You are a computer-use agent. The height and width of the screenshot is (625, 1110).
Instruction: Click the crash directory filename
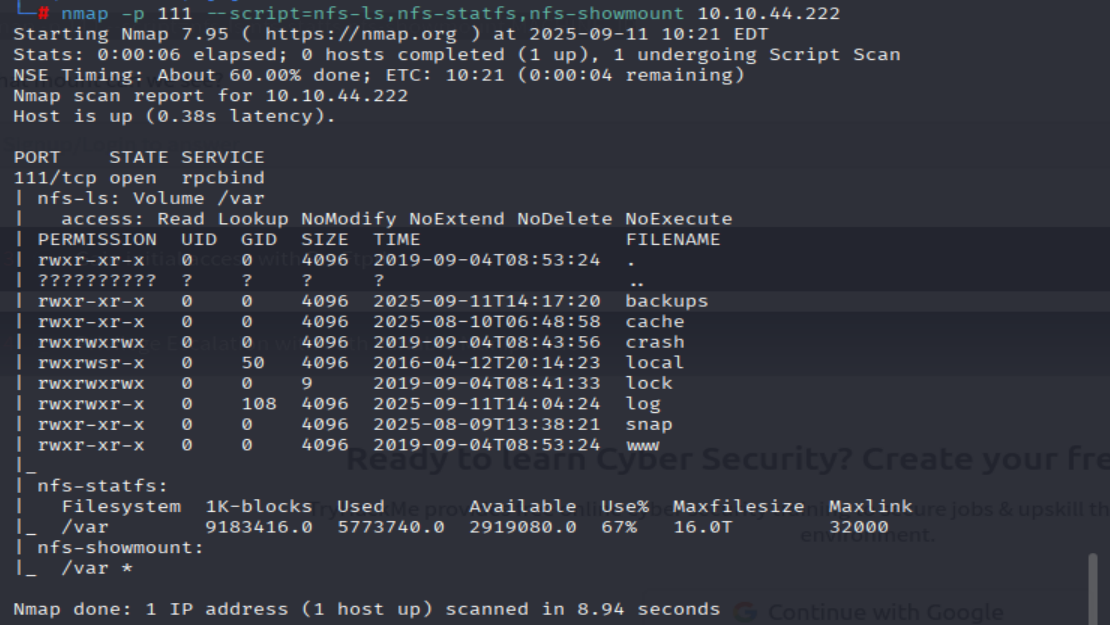pyautogui.click(x=655, y=342)
